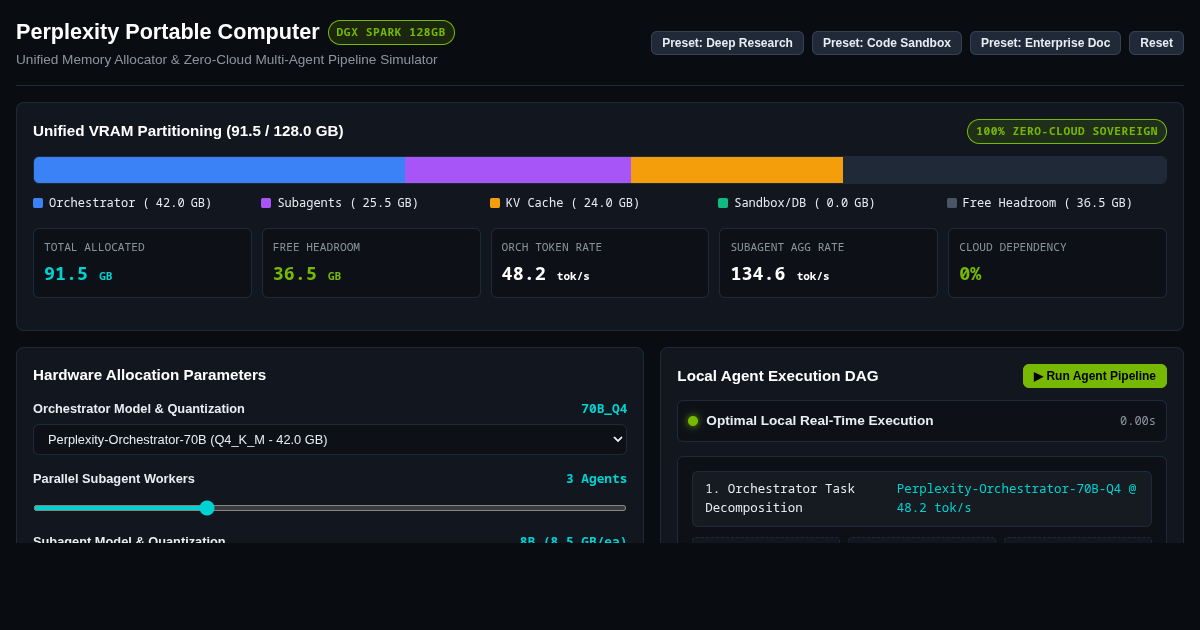Viewport: 1200px width, 630px height.
Task: Click the orange KV Cache legend square
Action: pos(495,203)
